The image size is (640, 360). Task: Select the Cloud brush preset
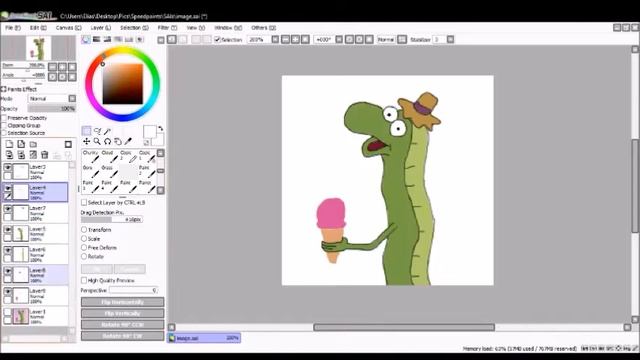tap(109, 156)
